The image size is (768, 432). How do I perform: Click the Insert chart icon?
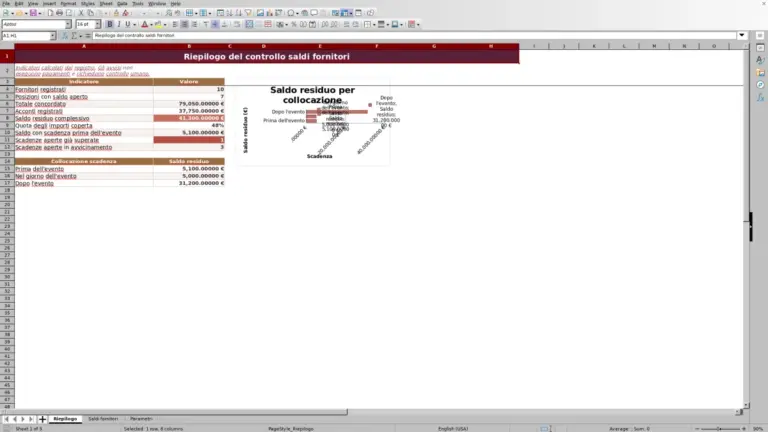(269, 13)
